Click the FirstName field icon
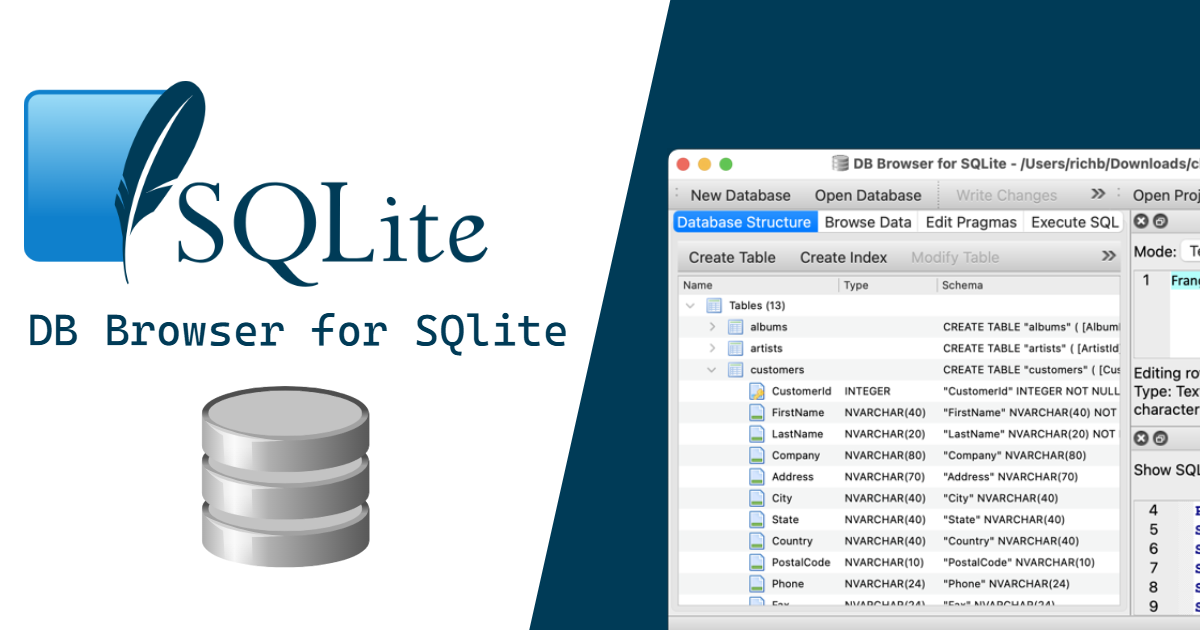Viewport: 1200px width, 630px height. point(757,413)
